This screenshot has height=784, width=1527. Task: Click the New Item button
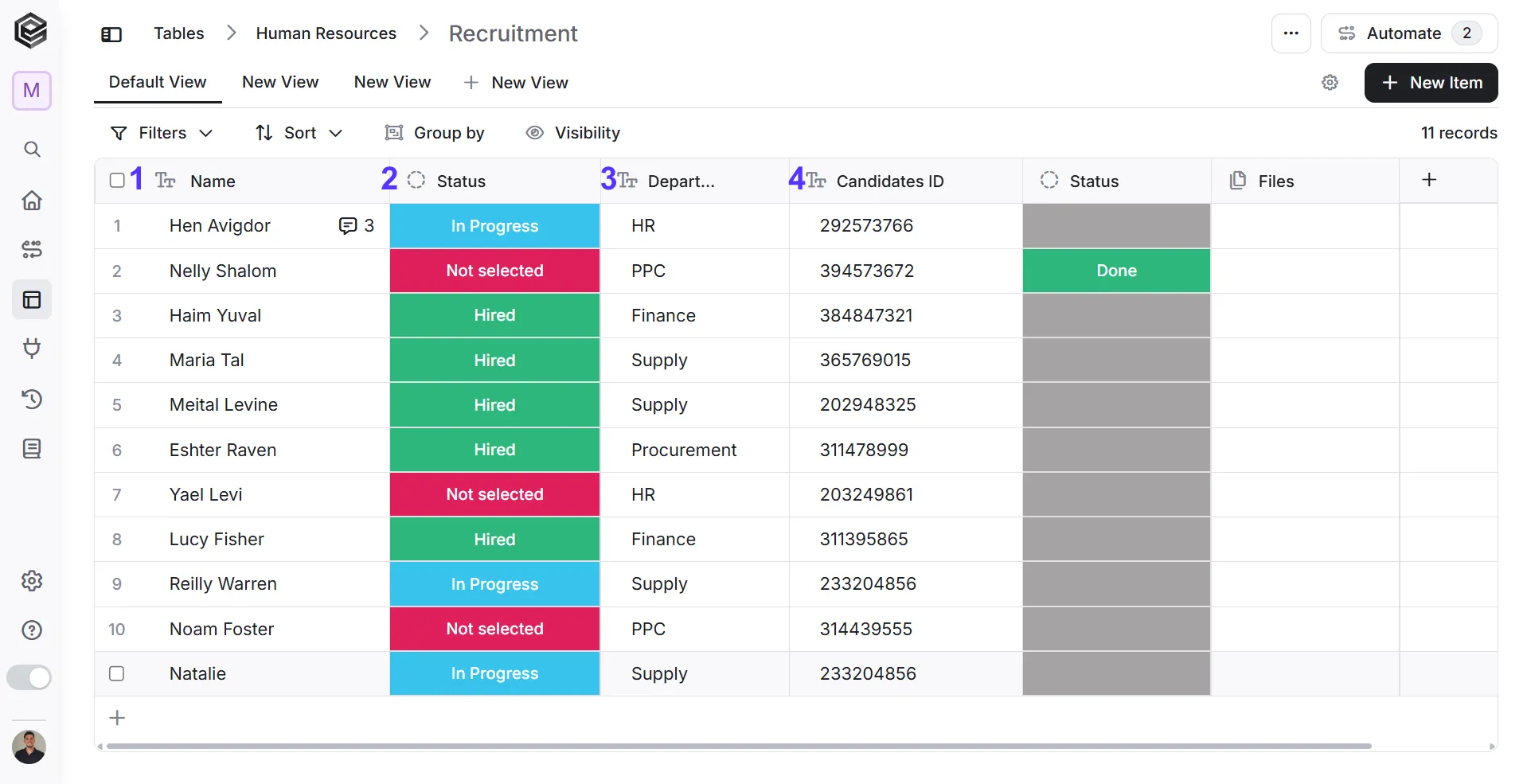pyautogui.click(x=1431, y=83)
